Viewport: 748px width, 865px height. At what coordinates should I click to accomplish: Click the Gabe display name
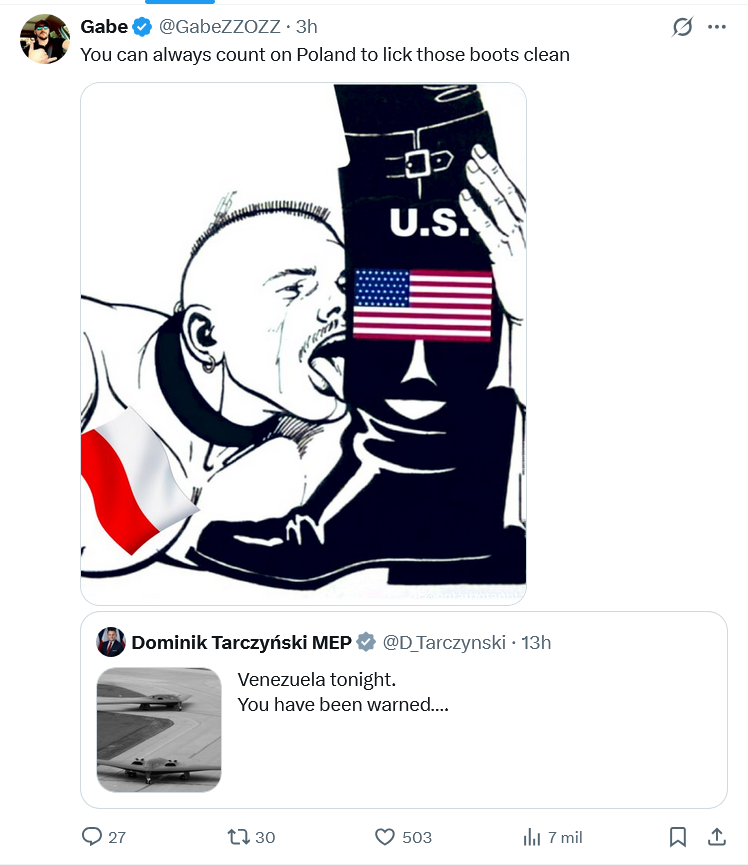(x=104, y=26)
